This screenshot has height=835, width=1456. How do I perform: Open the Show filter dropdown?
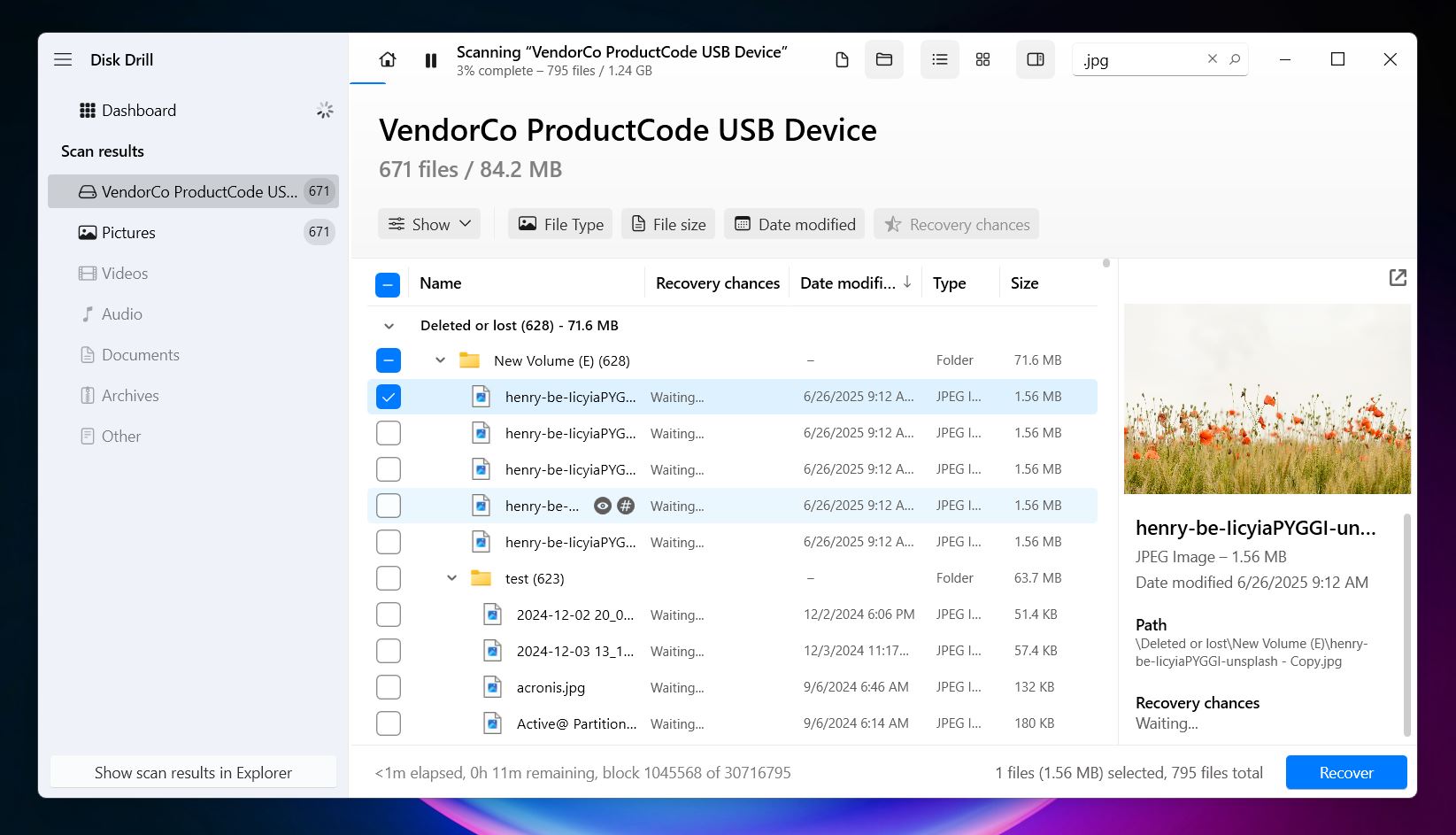pyautogui.click(x=429, y=224)
